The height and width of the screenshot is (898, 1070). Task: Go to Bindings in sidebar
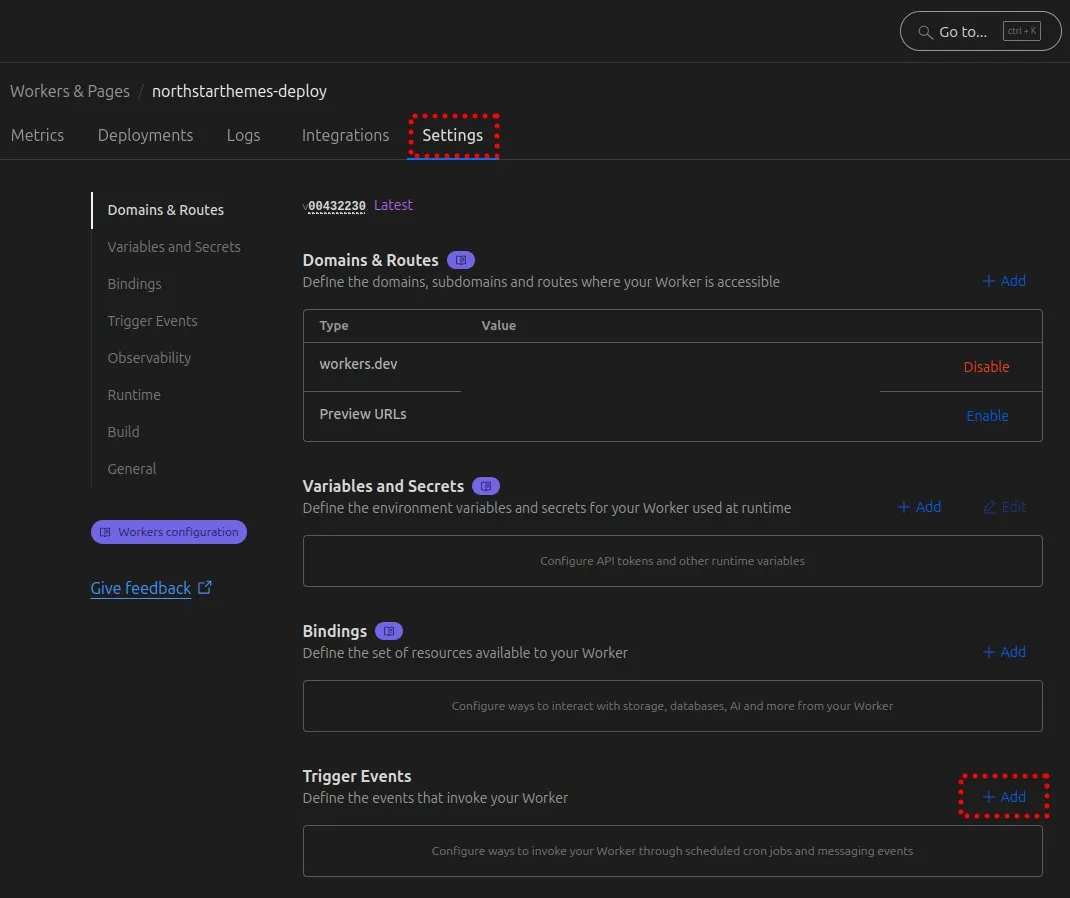point(134,284)
